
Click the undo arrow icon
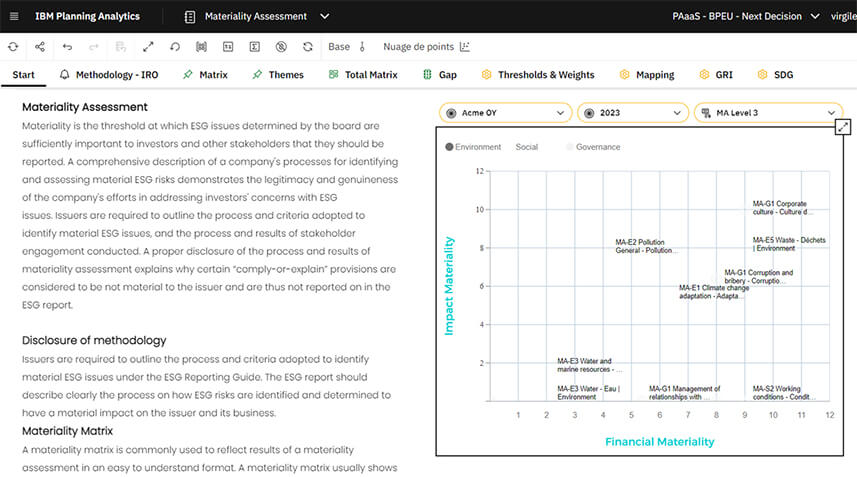pos(67,47)
